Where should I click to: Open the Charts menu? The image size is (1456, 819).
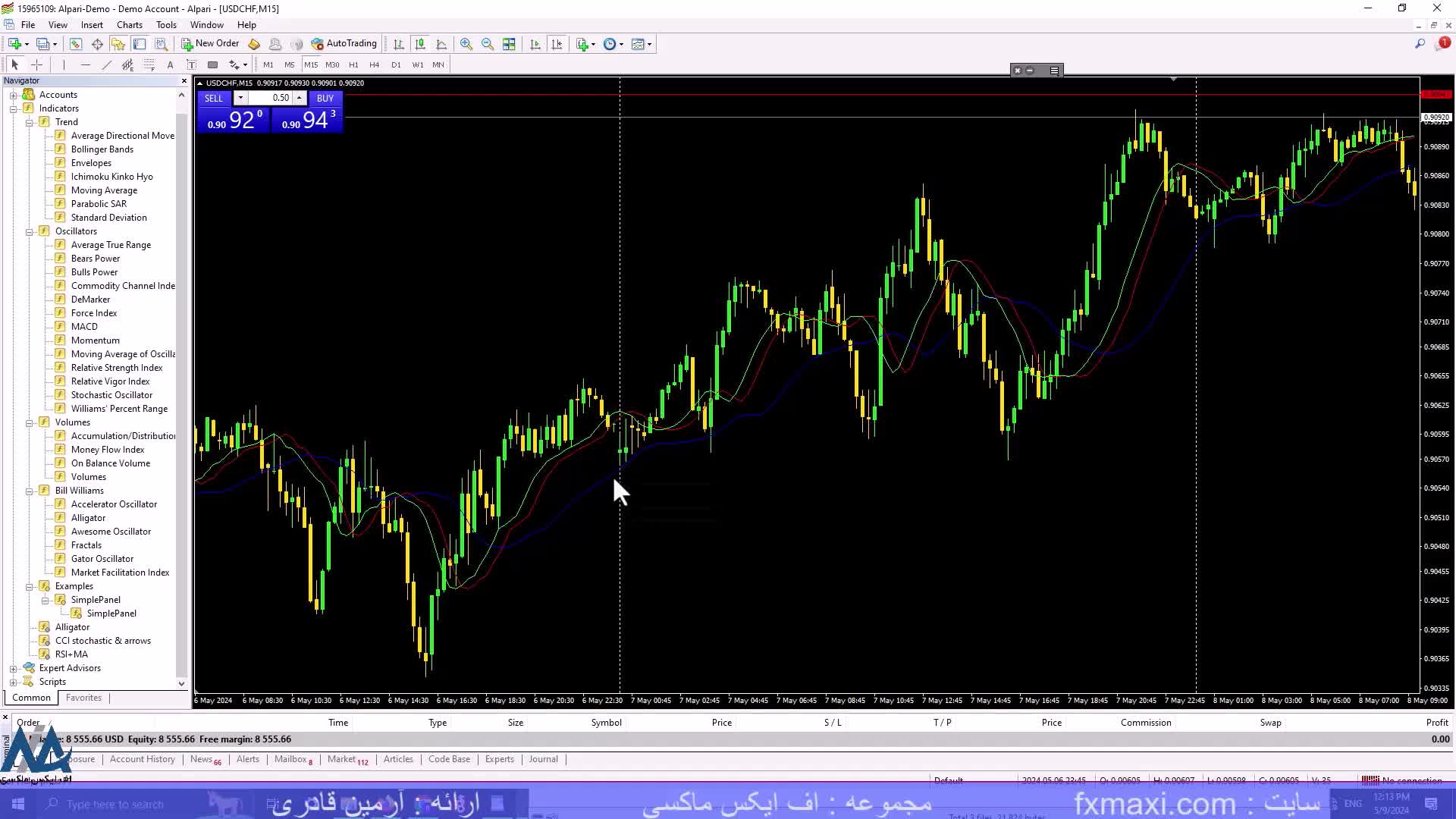tap(129, 25)
